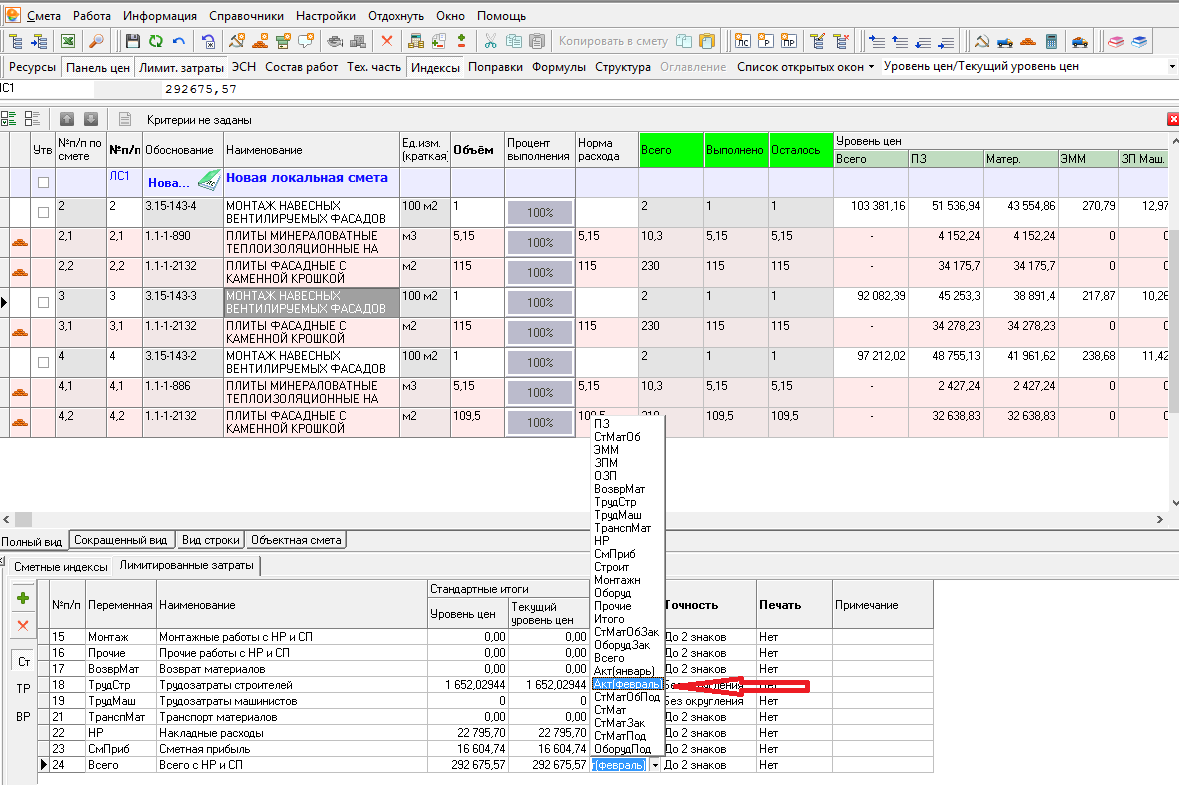This screenshot has width=1179, height=785.
Task: Click the 100% progress bar of row 3
Action: pyautogui.click(x=540, y=302)
